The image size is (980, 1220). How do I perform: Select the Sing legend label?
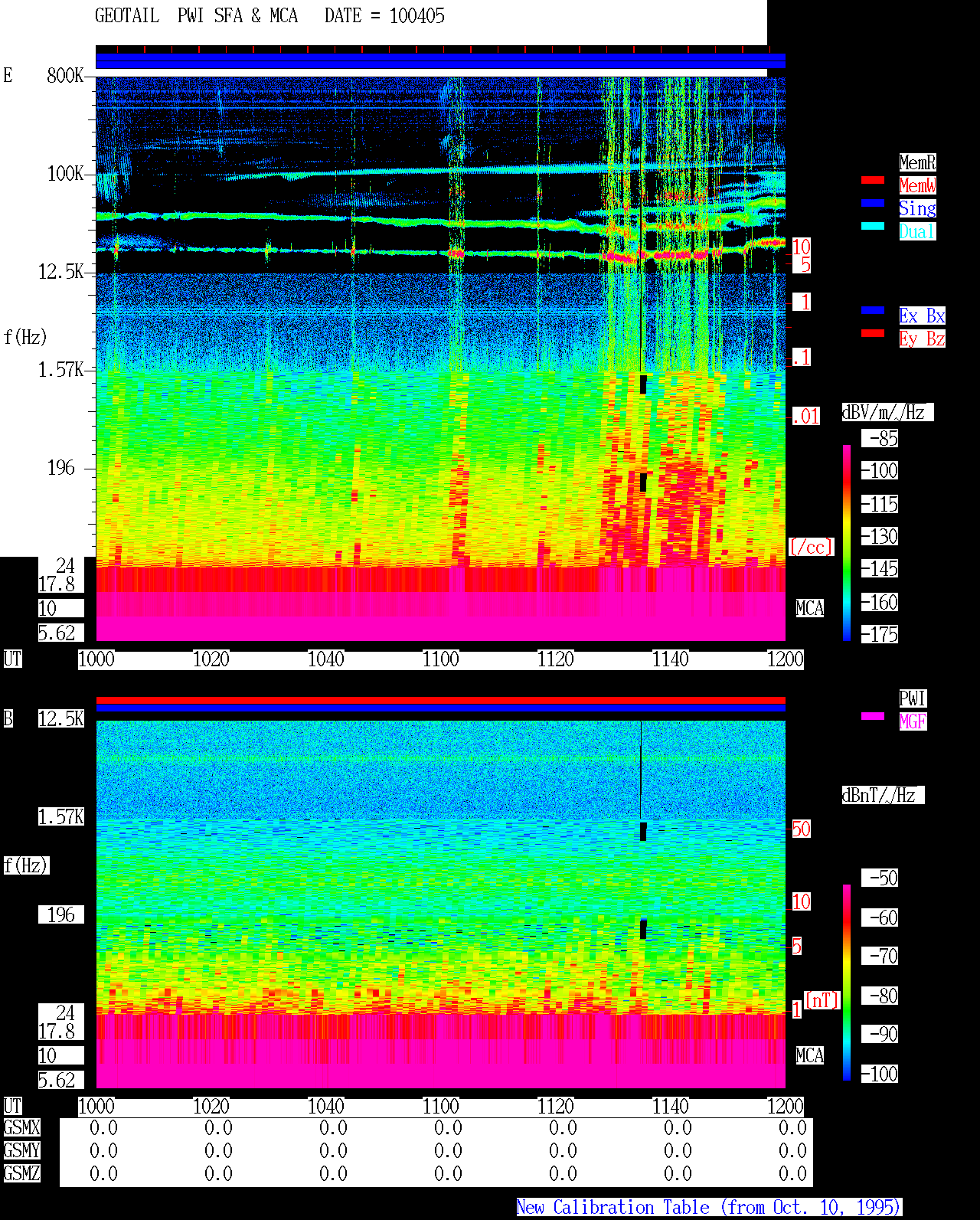pos(917,208)
